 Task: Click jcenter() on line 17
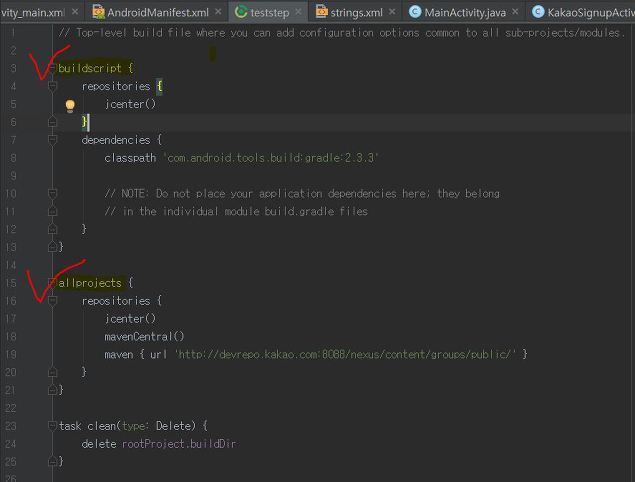tap(130, 318)
